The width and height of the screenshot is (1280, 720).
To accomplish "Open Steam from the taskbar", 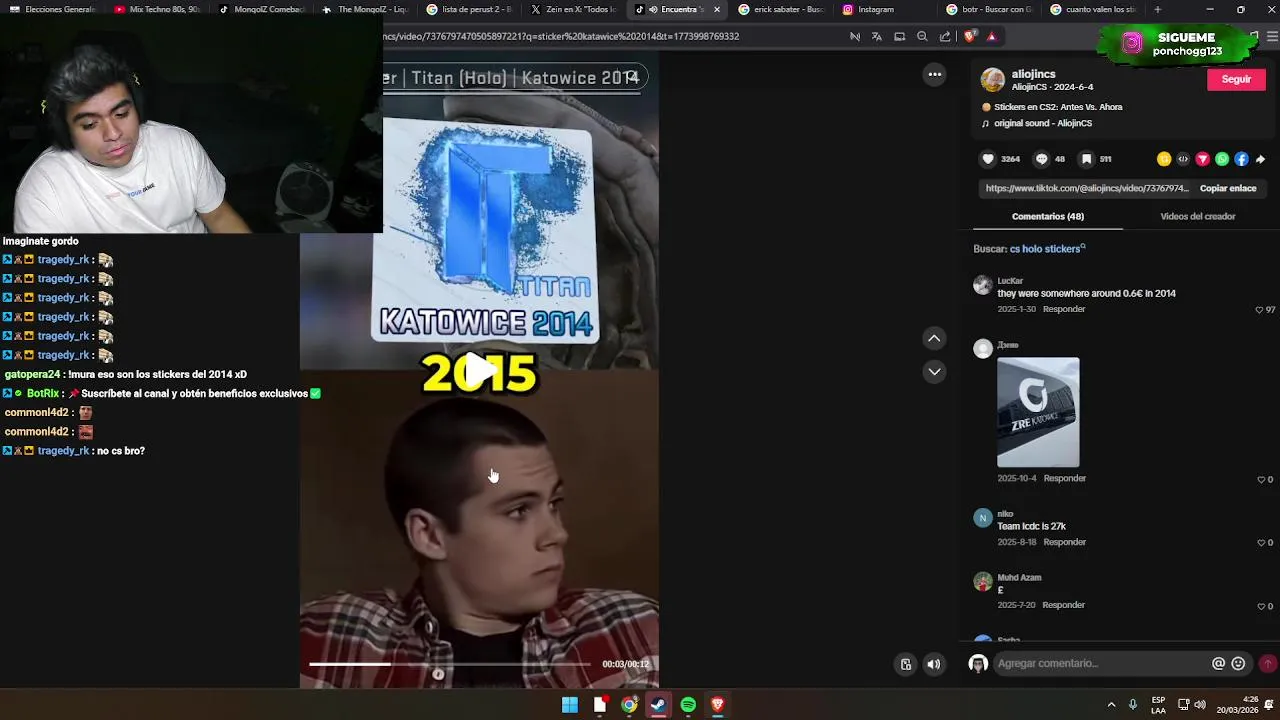I will point(658,705).
